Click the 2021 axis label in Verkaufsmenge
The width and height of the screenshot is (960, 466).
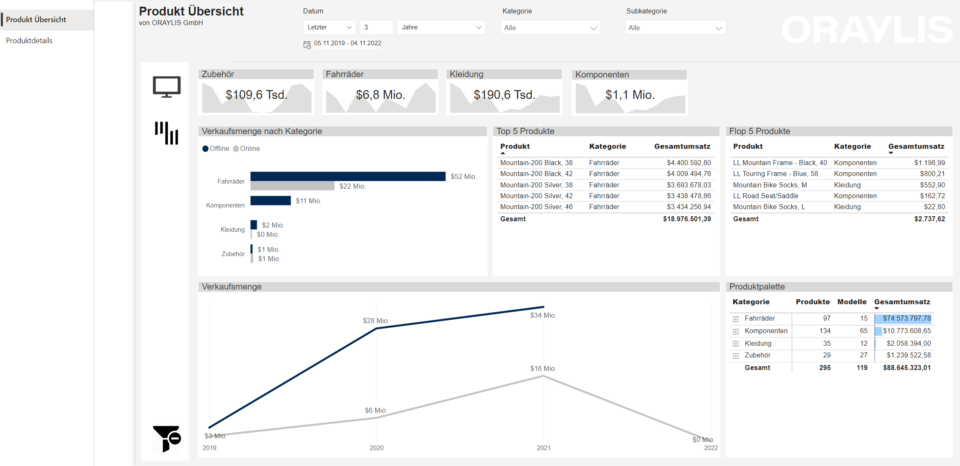pyautogui.click(x=544, y=448)
